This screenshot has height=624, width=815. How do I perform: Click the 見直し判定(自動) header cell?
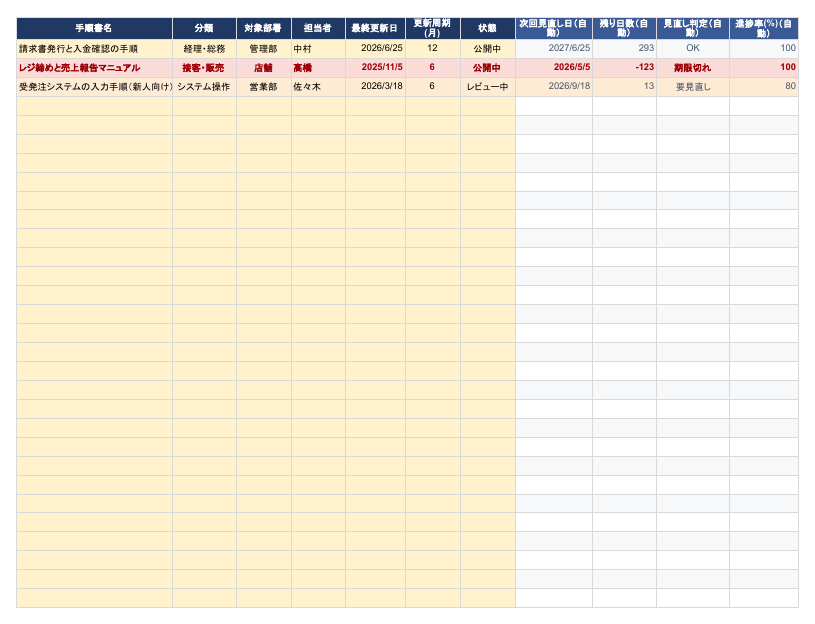693,29
